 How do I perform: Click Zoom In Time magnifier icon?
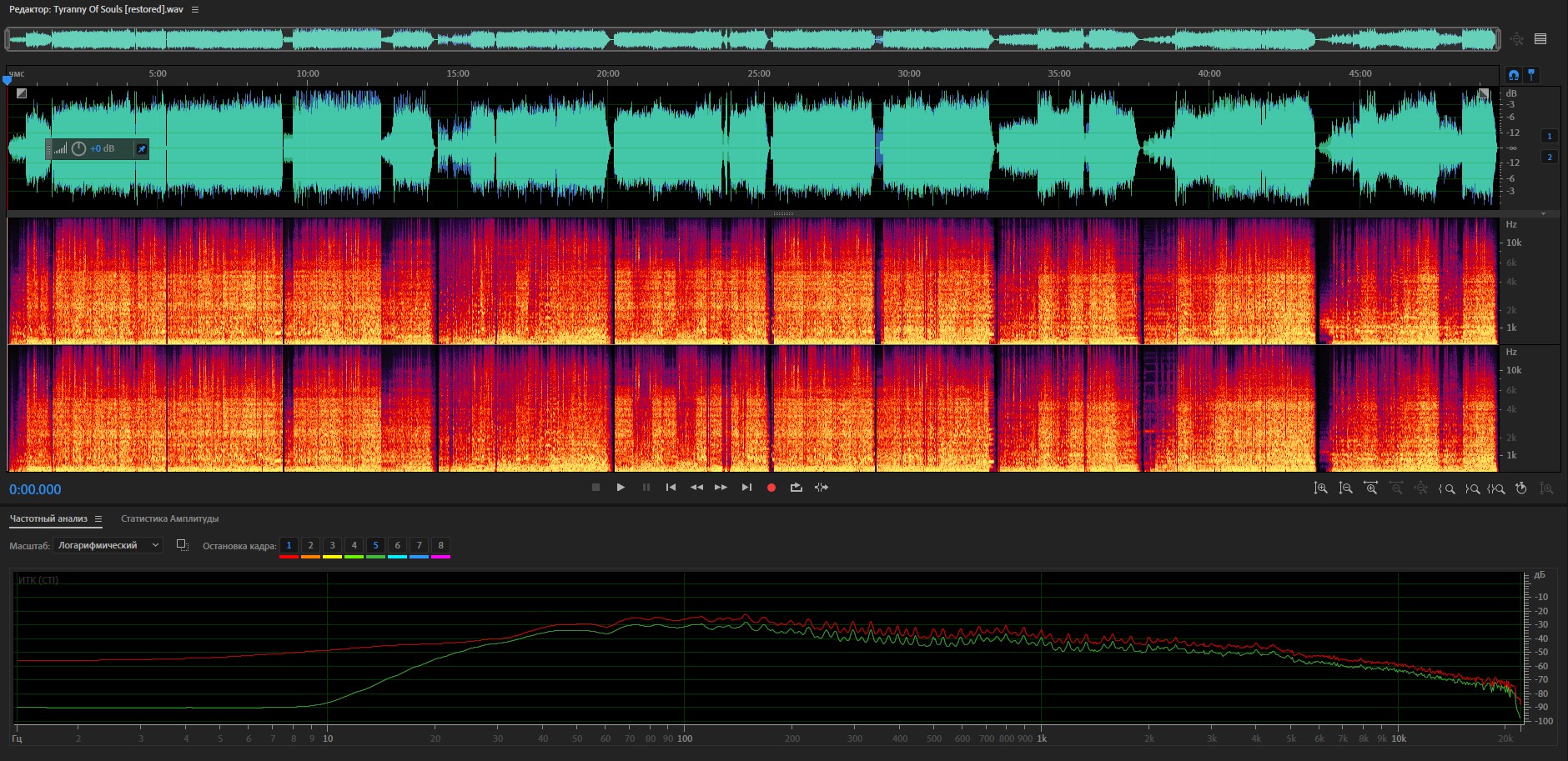[1370, 488]
